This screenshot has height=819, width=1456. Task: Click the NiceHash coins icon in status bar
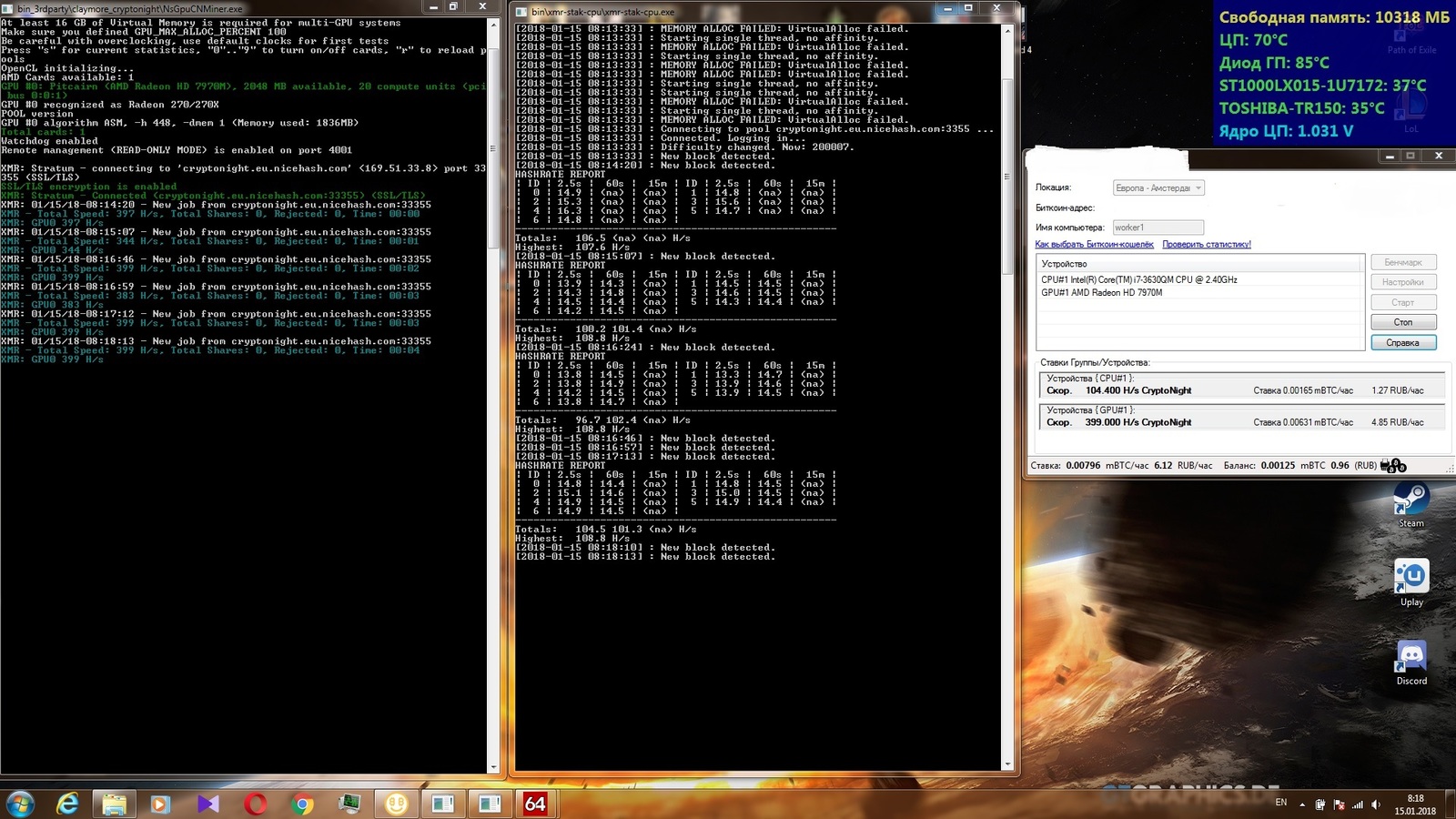click(x=1393, y=466)
